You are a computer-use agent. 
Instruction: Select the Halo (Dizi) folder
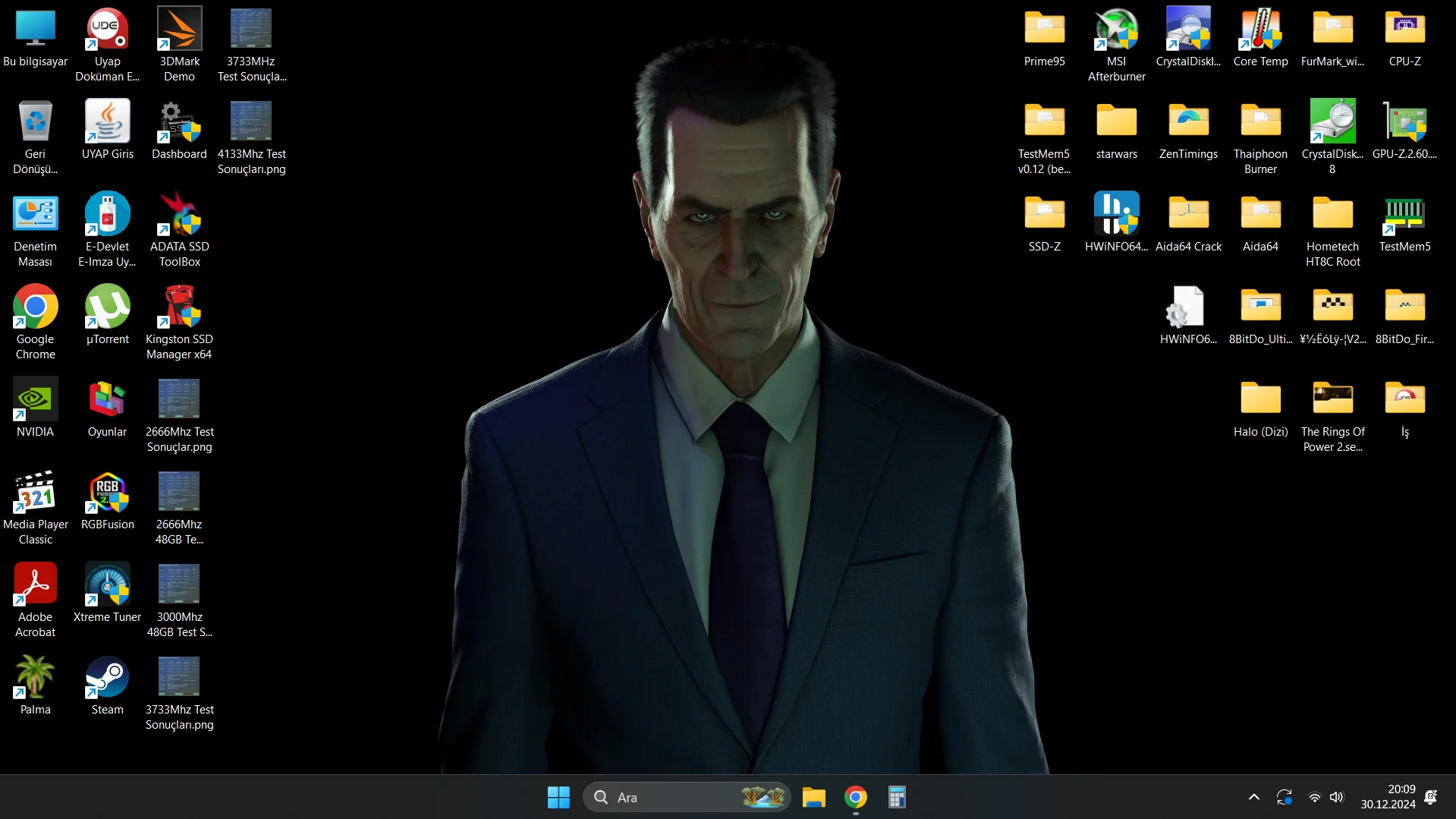pos(1260,408)
